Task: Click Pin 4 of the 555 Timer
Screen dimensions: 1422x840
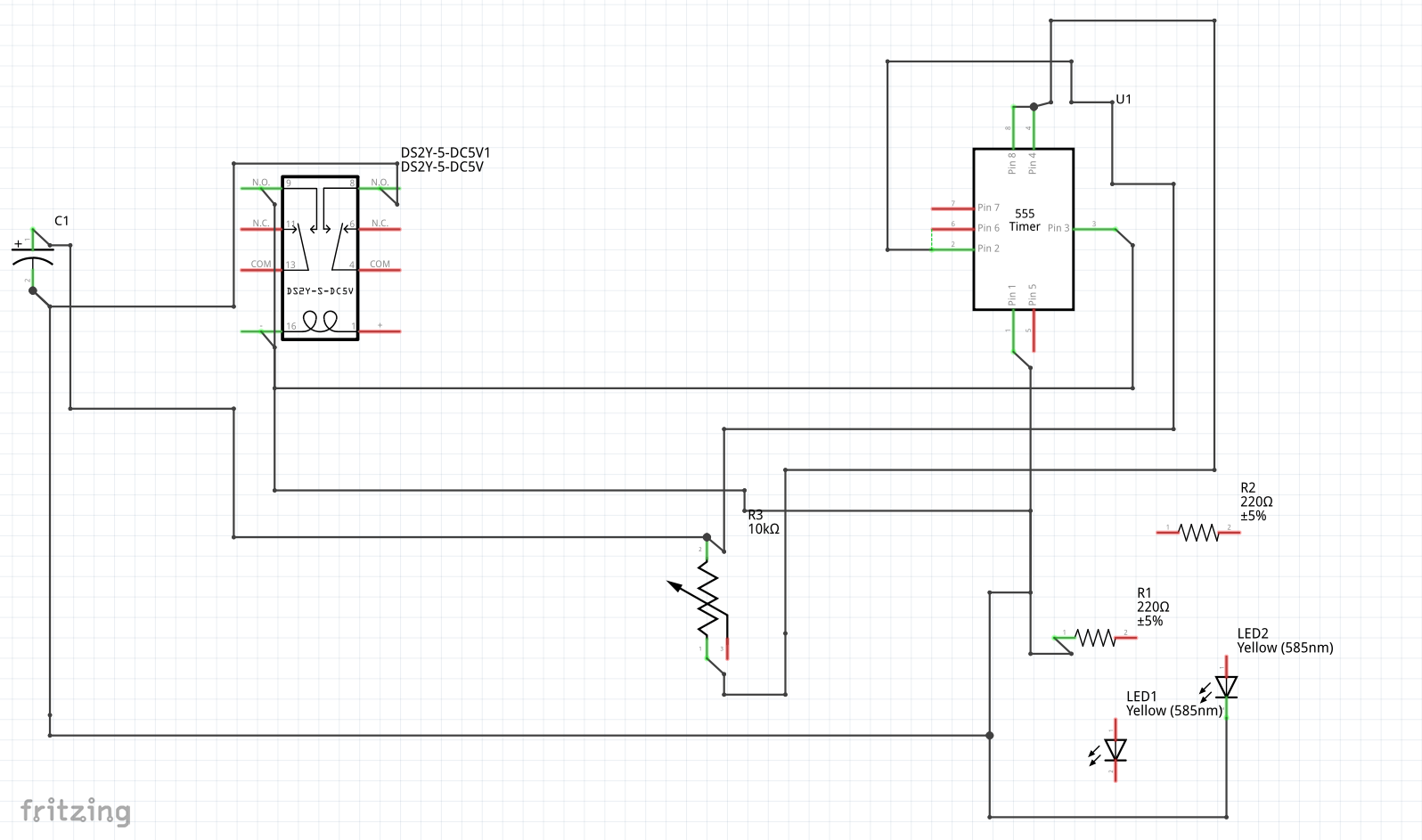Action: pos(1034,127)
